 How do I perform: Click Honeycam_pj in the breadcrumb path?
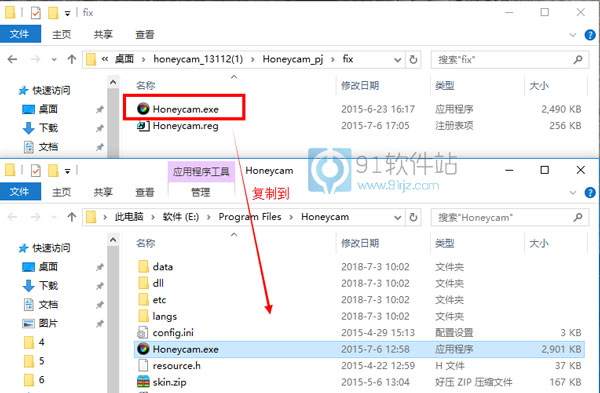click(293, 59)
